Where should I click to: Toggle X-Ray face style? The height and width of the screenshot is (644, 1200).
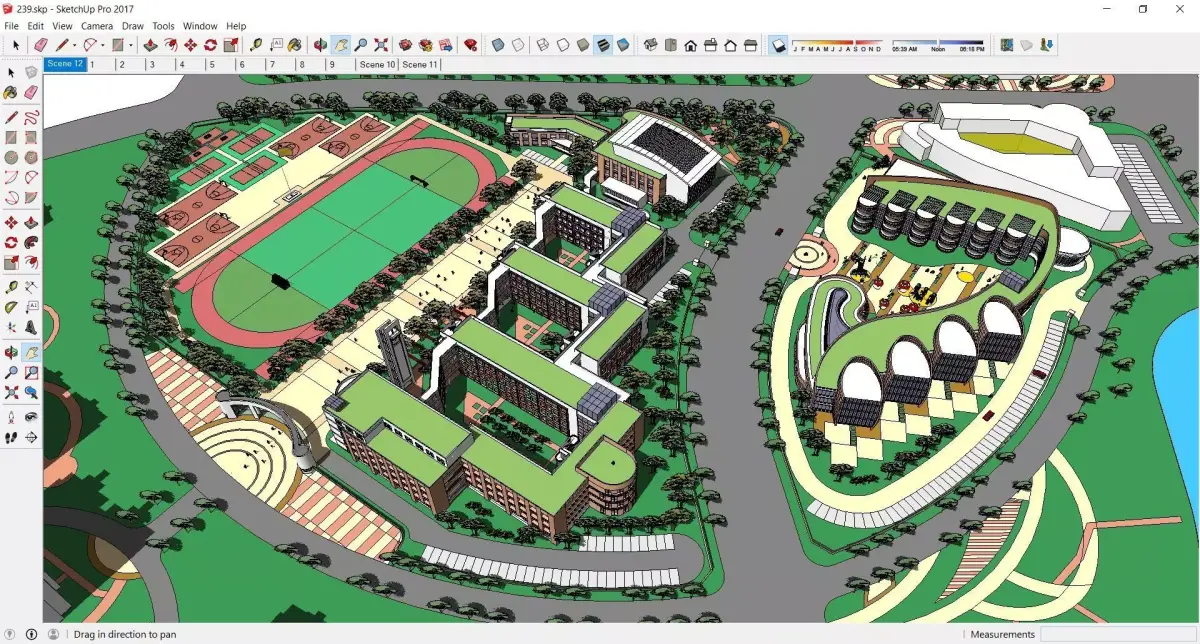[x=497, y=45]
